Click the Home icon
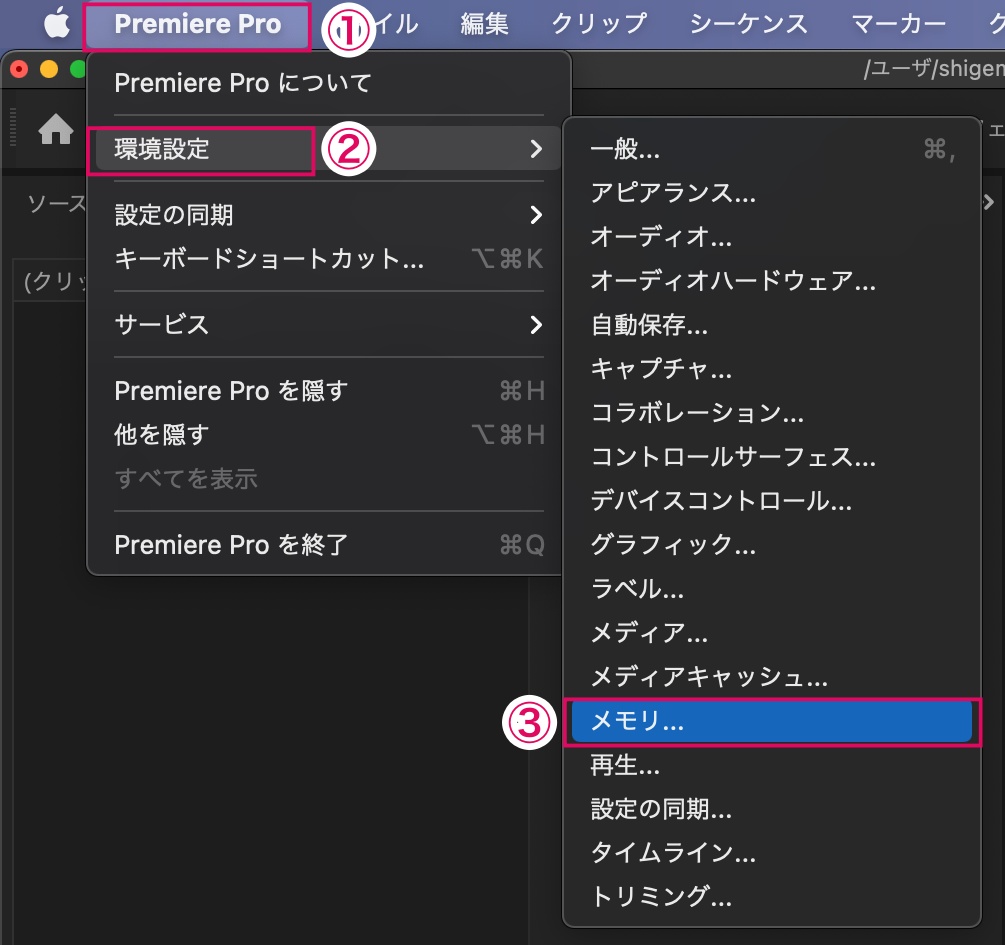Image resolution: width=1005 pixels, height=945 pixels. coord(56,130)
